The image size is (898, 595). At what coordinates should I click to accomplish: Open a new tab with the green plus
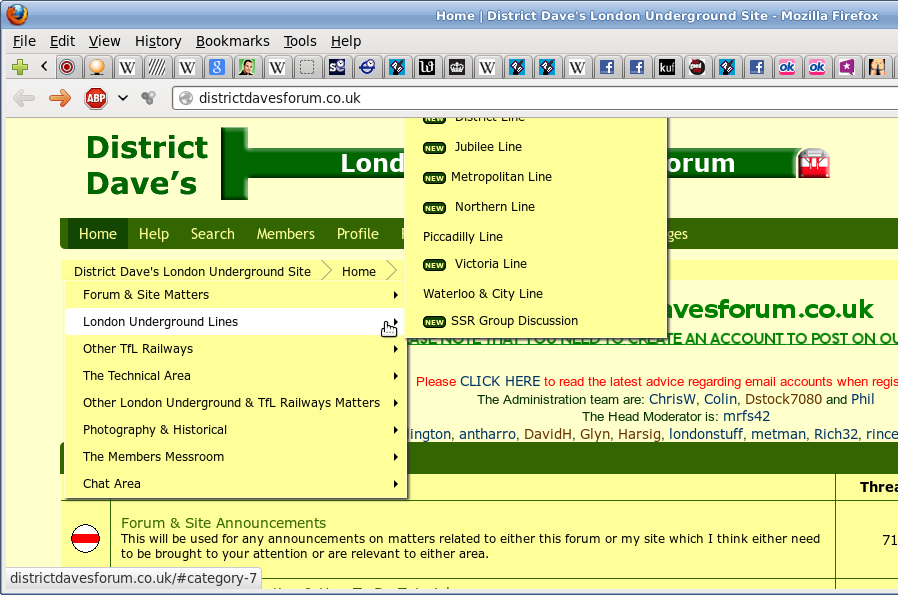(x=19, y=67)
